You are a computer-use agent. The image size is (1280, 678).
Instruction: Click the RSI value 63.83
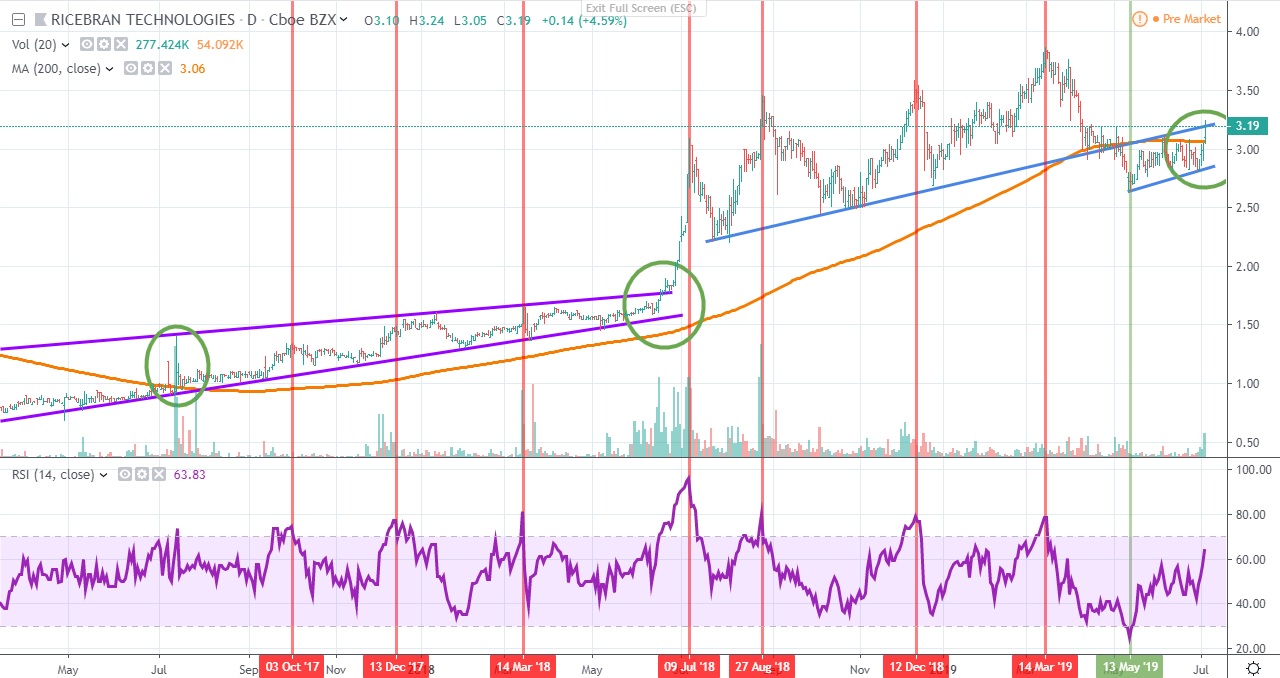tap(191, 475)
